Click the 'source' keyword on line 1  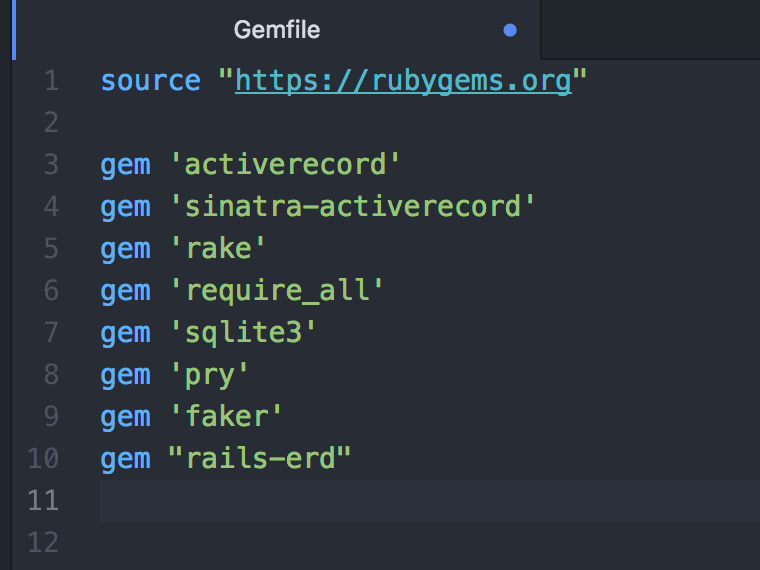151,81
